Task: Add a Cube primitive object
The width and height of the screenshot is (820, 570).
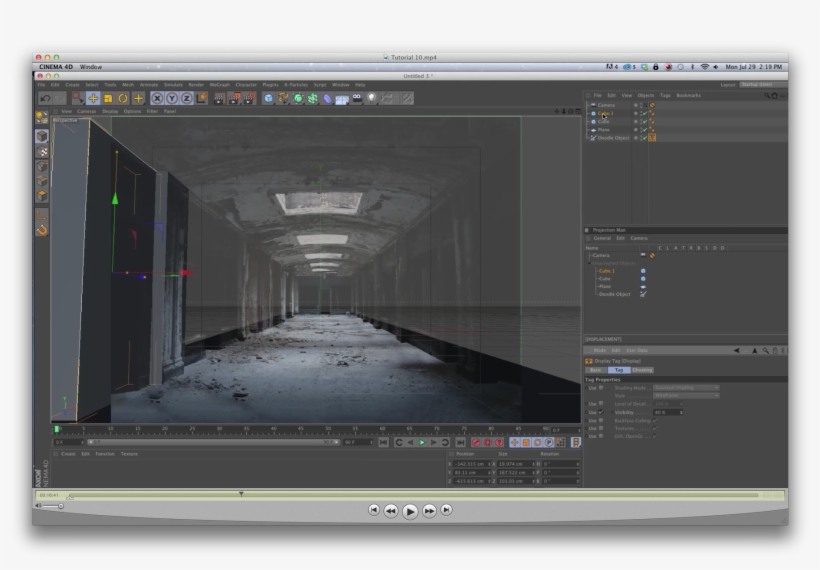Action: [268, 98]
